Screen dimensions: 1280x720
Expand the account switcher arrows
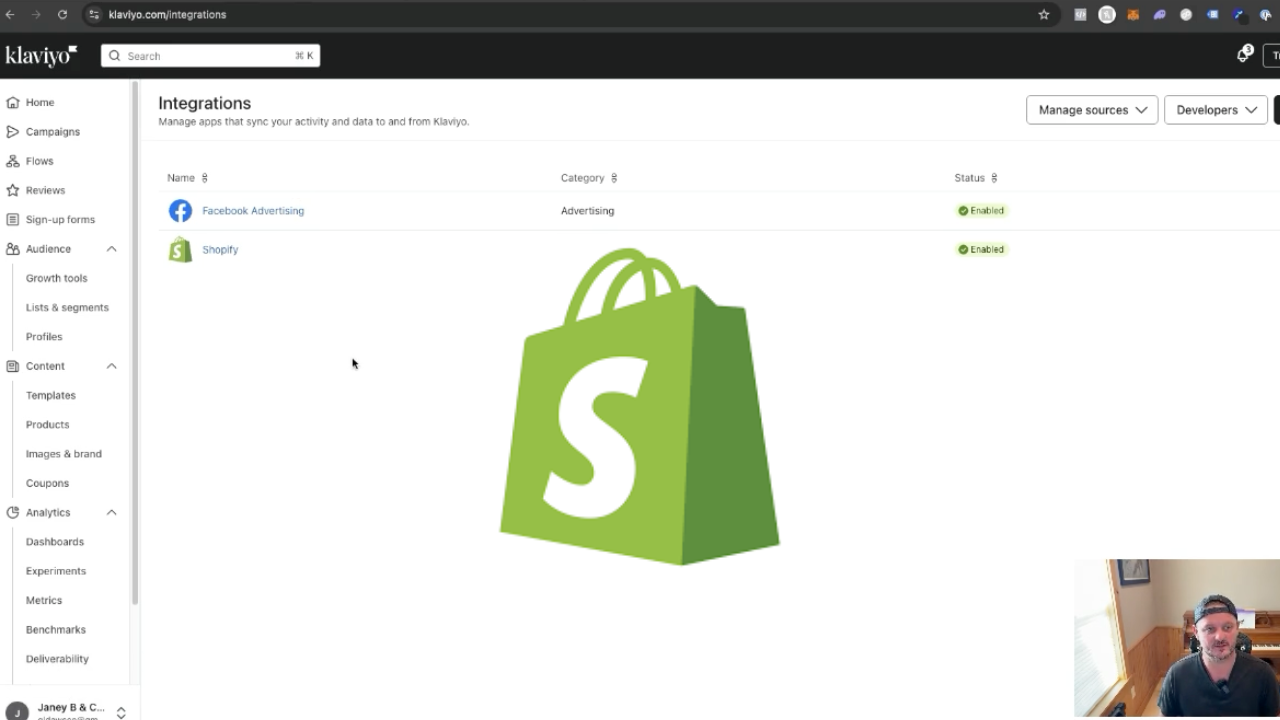(121, 712)
